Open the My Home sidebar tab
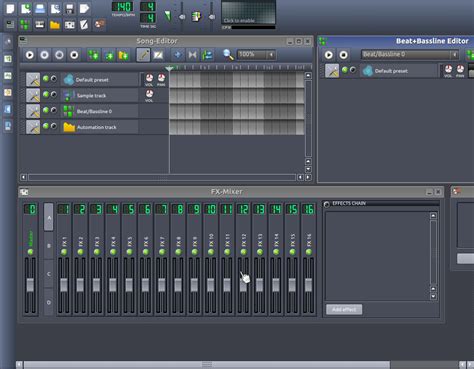 click(8, 109)
